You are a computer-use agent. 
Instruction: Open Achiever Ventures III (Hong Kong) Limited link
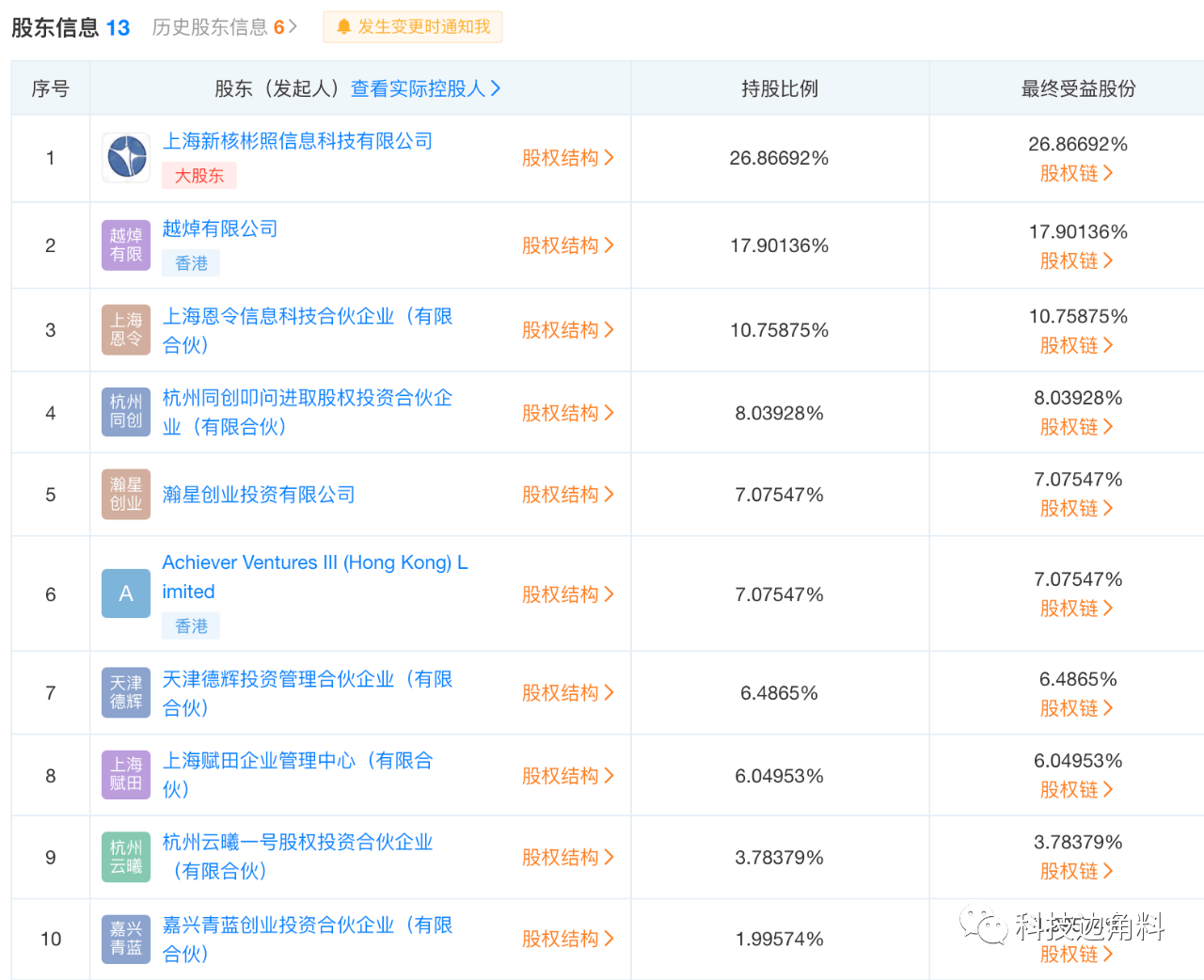315,577
